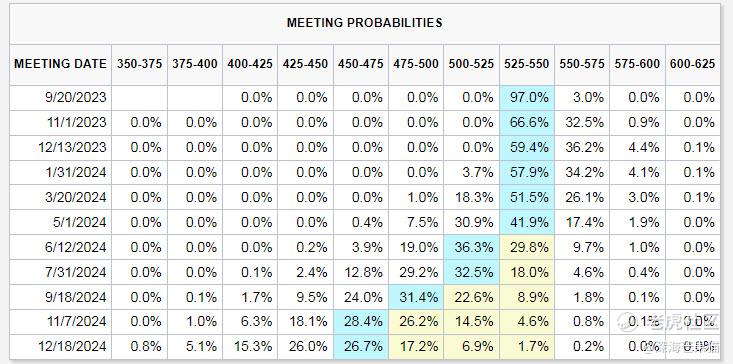Select the 525-550 column header

(527, 64)
